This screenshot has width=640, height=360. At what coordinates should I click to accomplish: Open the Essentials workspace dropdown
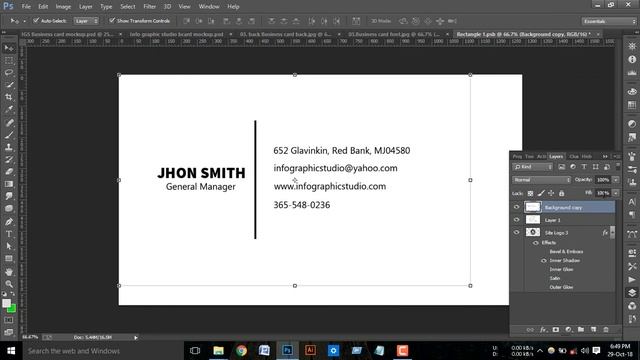609,21
